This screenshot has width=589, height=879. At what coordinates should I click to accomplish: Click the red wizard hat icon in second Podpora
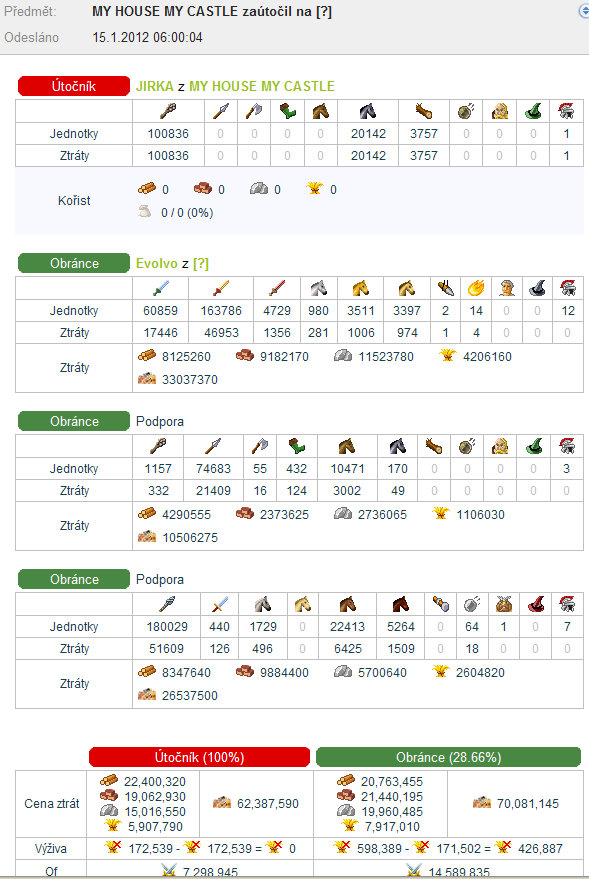click(536, 604)
